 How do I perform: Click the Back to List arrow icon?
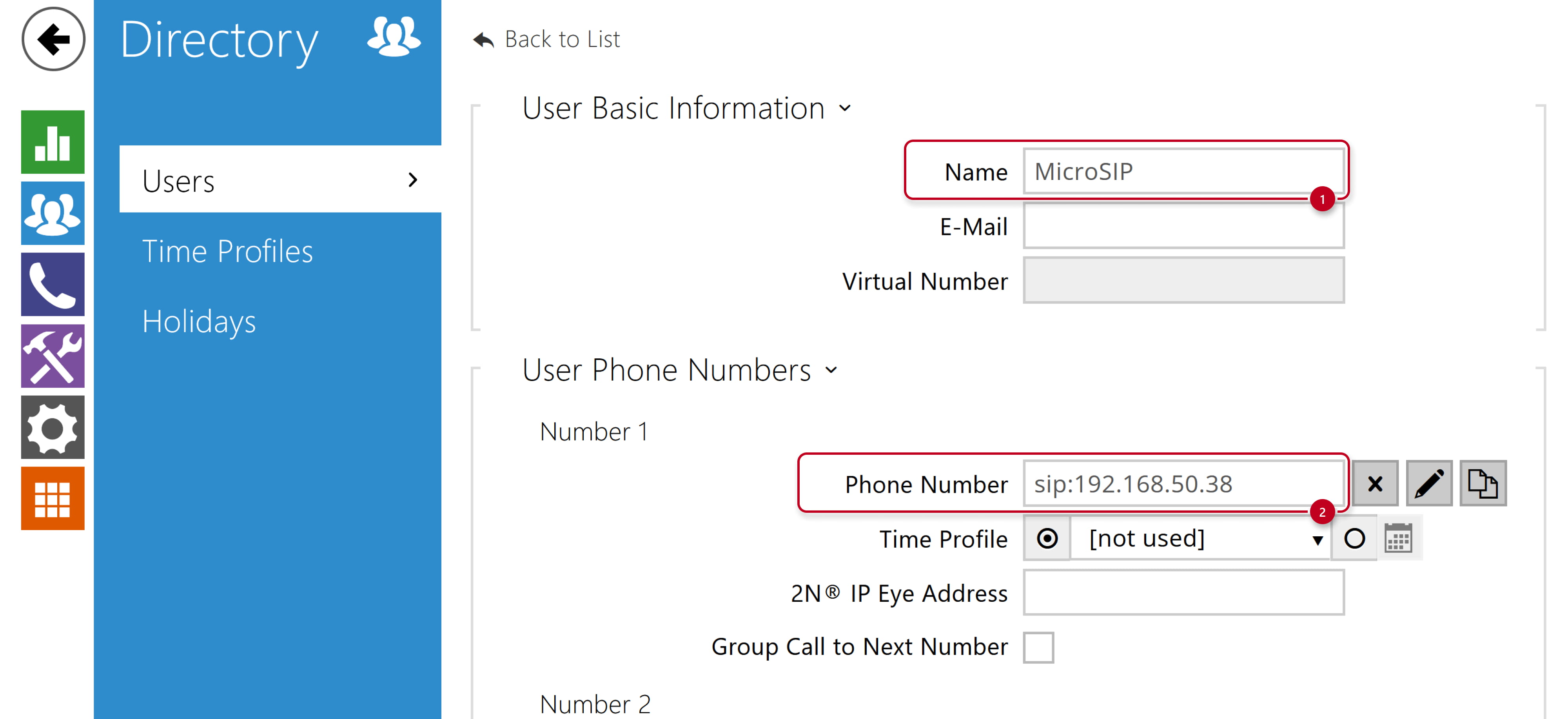pyautogui.click(x=484, y=40)
